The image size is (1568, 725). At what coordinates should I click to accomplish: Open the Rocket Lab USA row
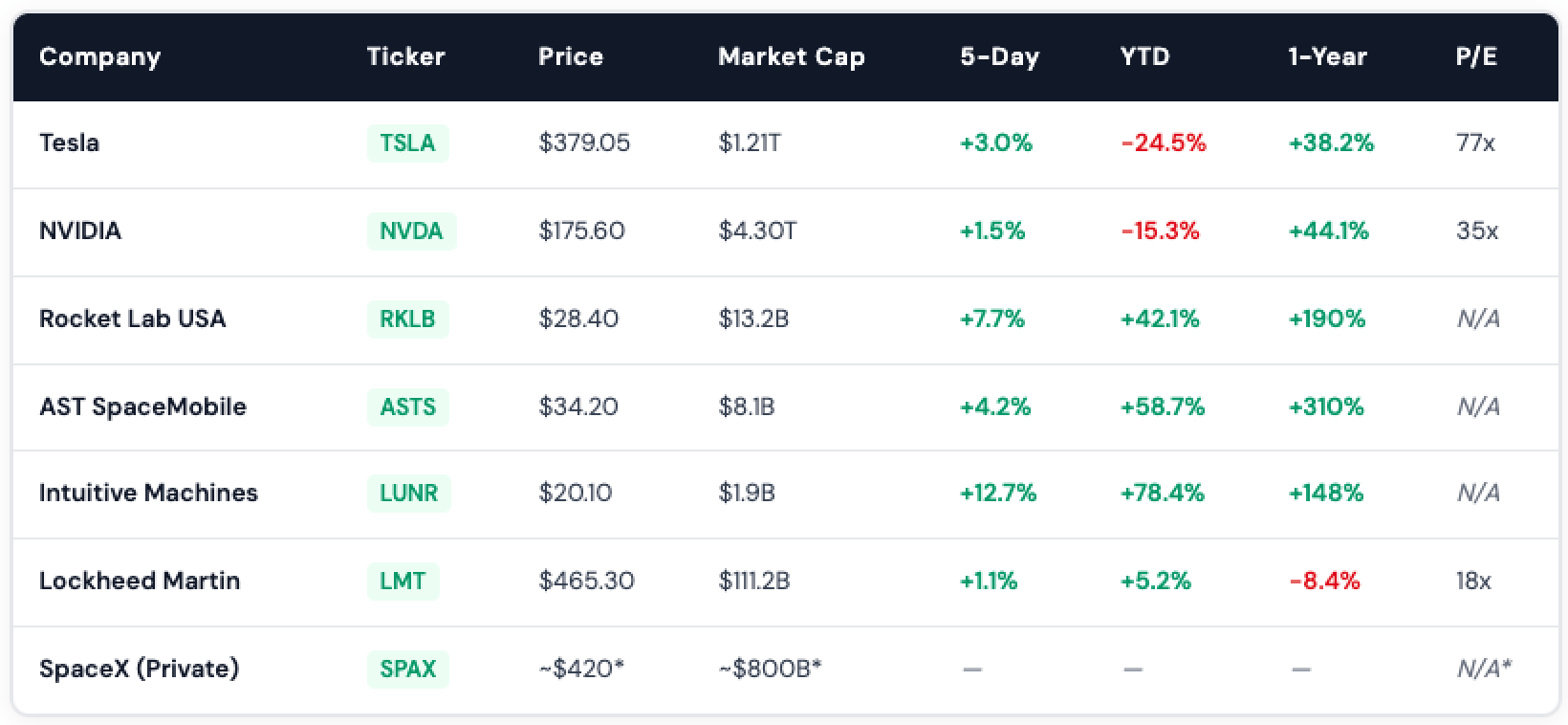click(132, 319)
